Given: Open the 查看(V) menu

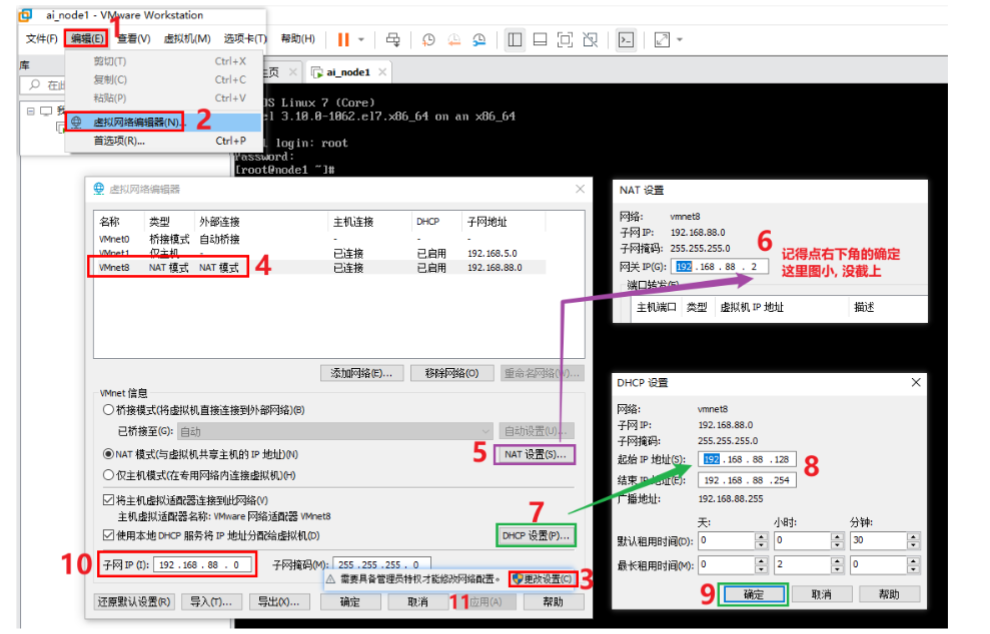Looking at the screenshot, I should point(134,39).
